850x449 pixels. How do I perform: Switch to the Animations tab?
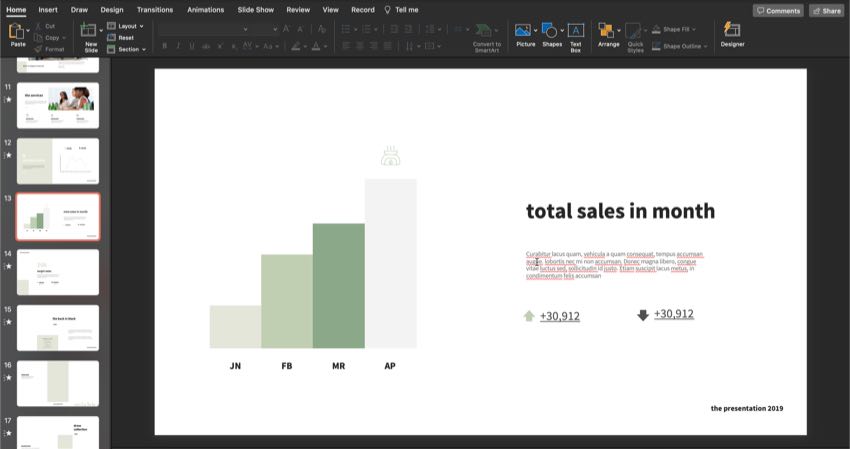[205, 10]
